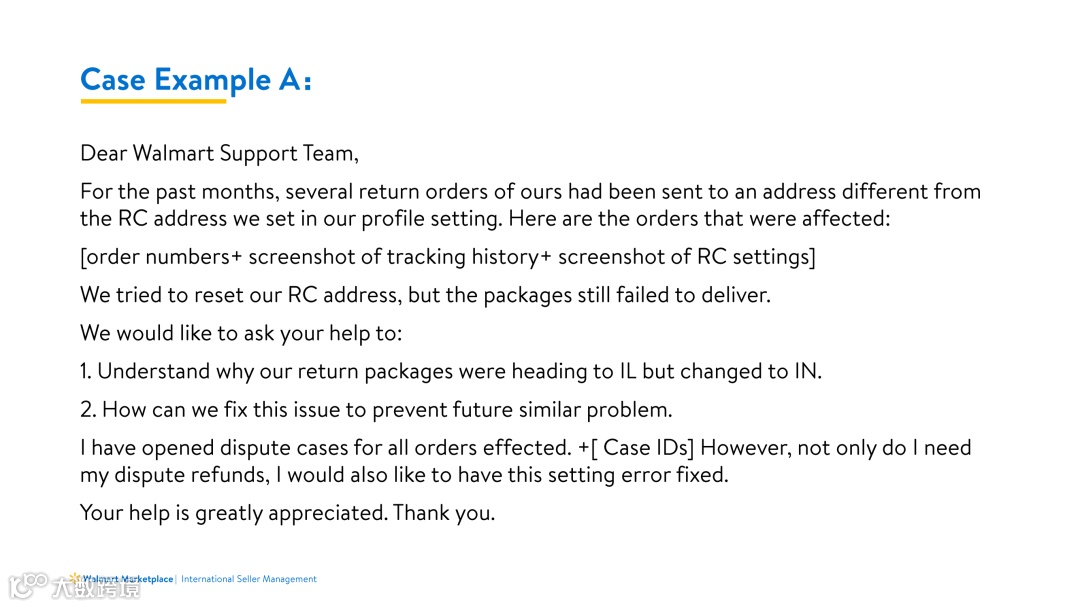
Task: Click the 'We tried to reset' sentence
Action: click(425, 295)
